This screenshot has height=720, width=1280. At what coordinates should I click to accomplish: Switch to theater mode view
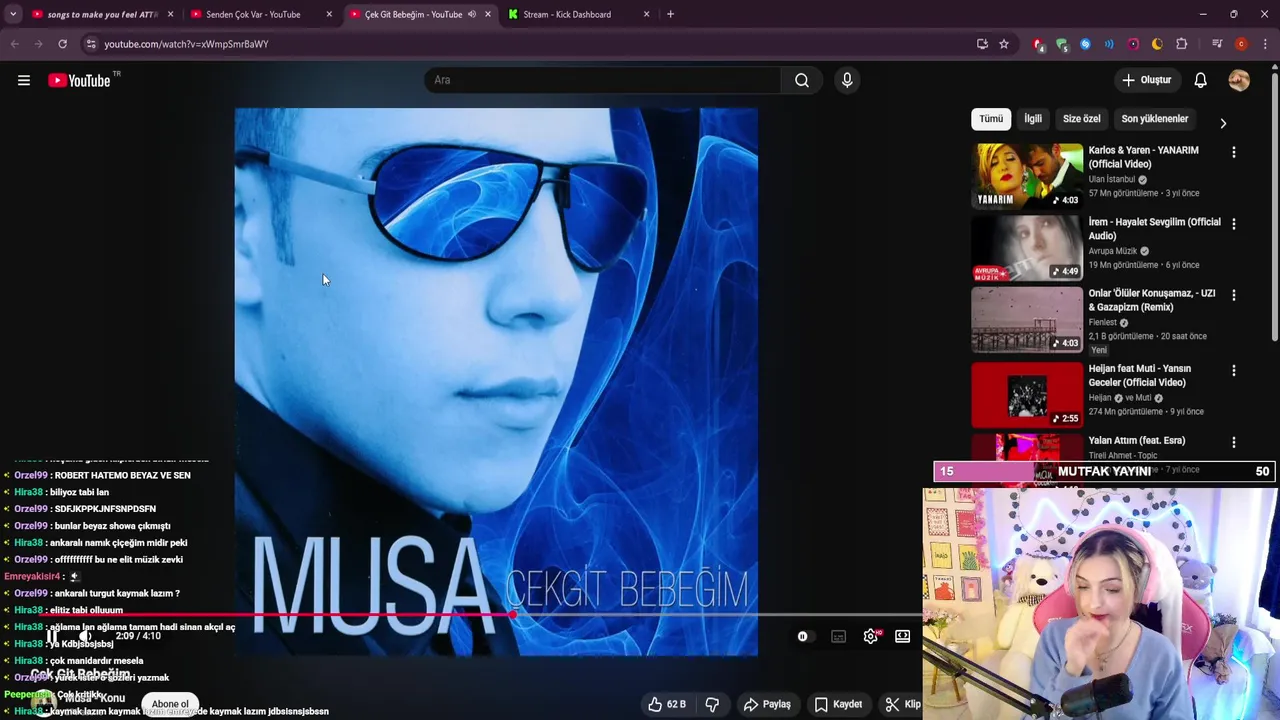(903, 636)
